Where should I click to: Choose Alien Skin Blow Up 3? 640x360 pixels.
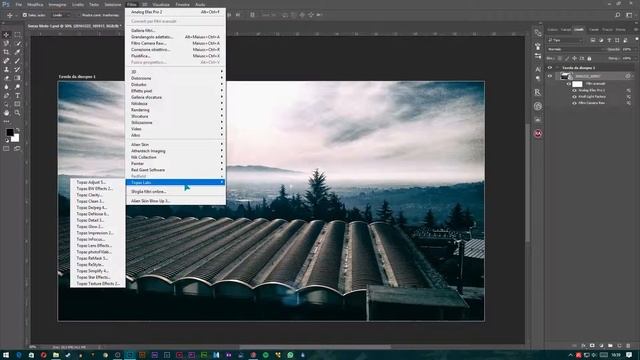click(x=176, y=201)
